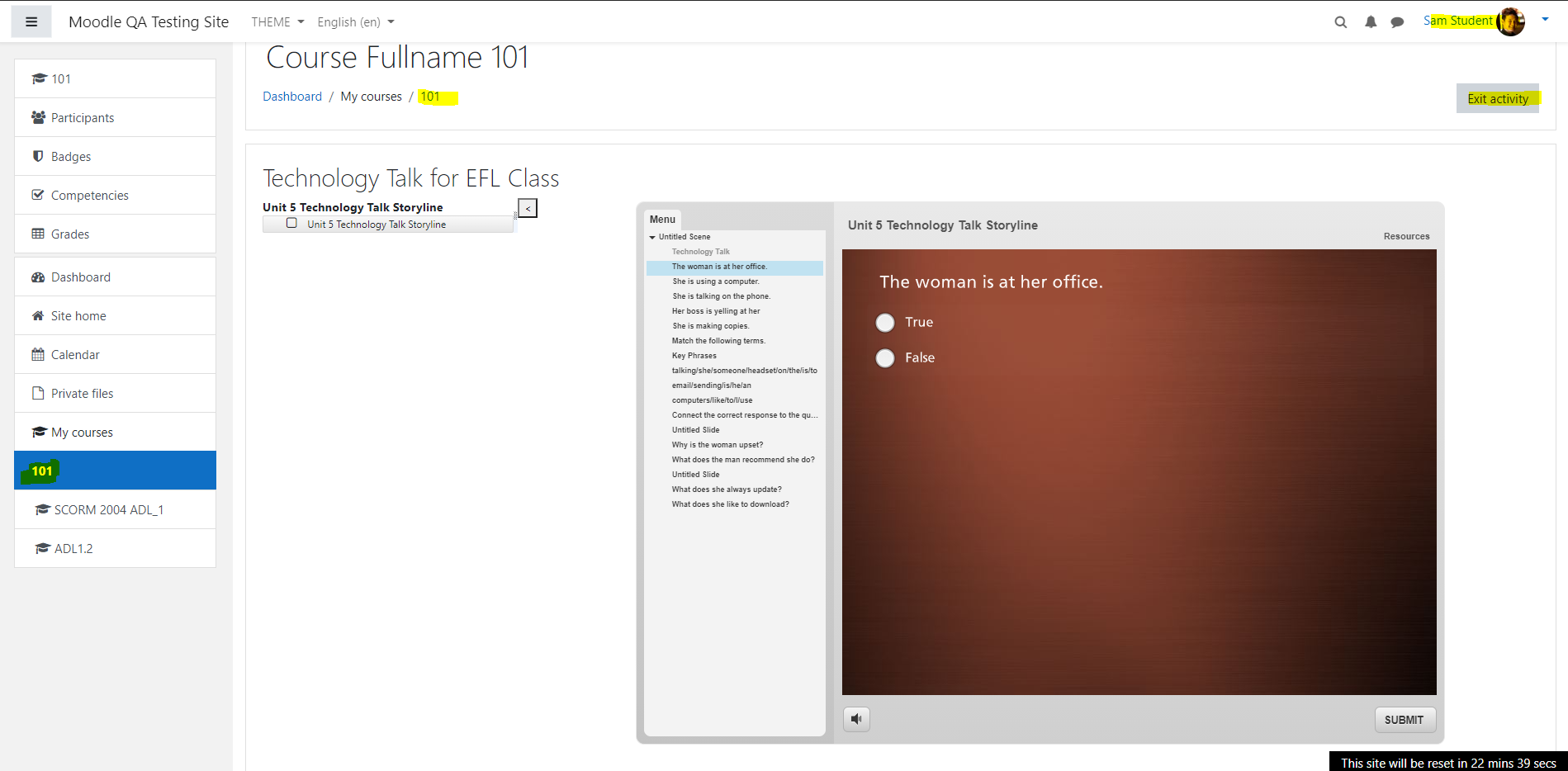This screenshot has height=771, width=1568.
Task: Mute audio with the speaker icon
Action: [856, 719]
